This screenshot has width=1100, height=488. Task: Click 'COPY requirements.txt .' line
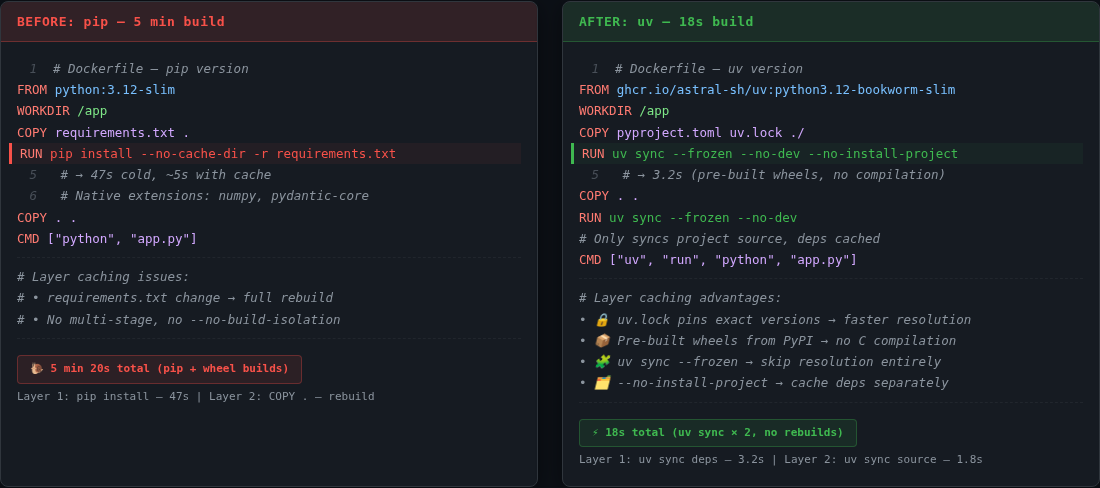tap(103, 133)
